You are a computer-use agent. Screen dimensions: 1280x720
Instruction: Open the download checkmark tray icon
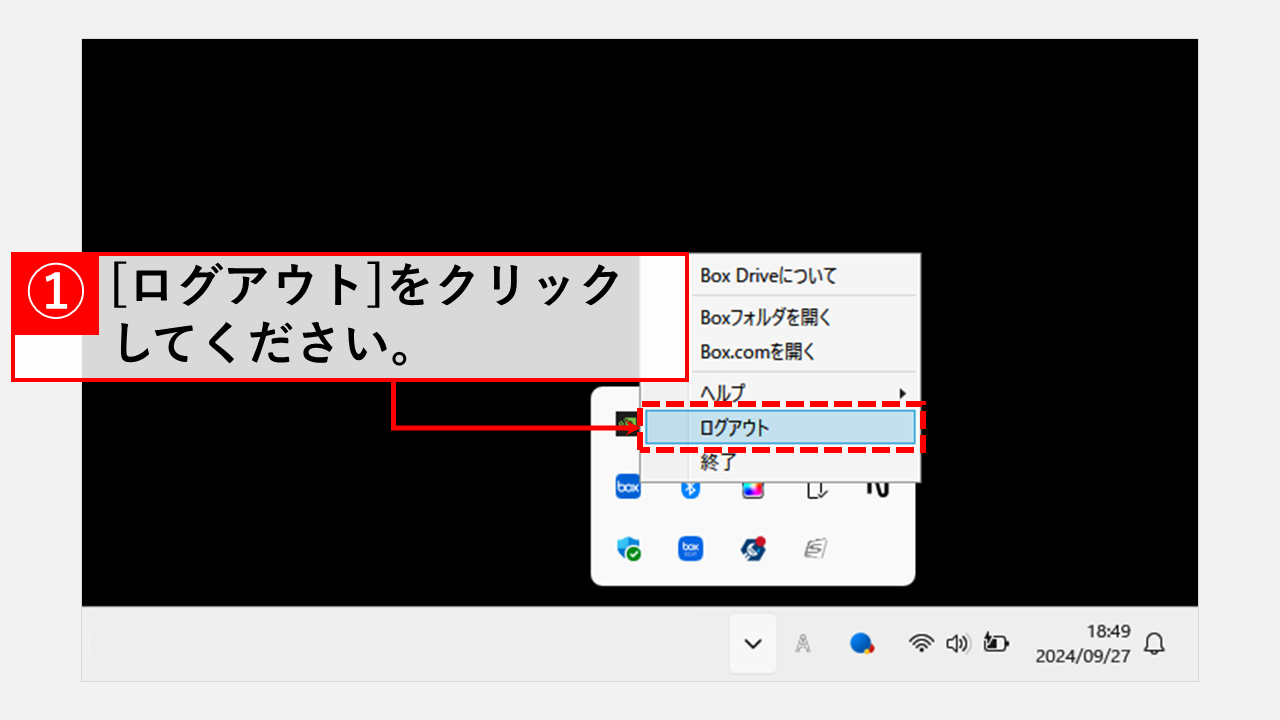pyautogui.click(x=816, y=492)
